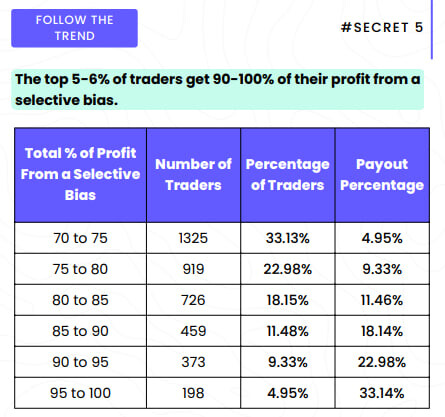Click the 11.46% payout cell
Screen dimensions: 445x417
[x=382, y=300]
